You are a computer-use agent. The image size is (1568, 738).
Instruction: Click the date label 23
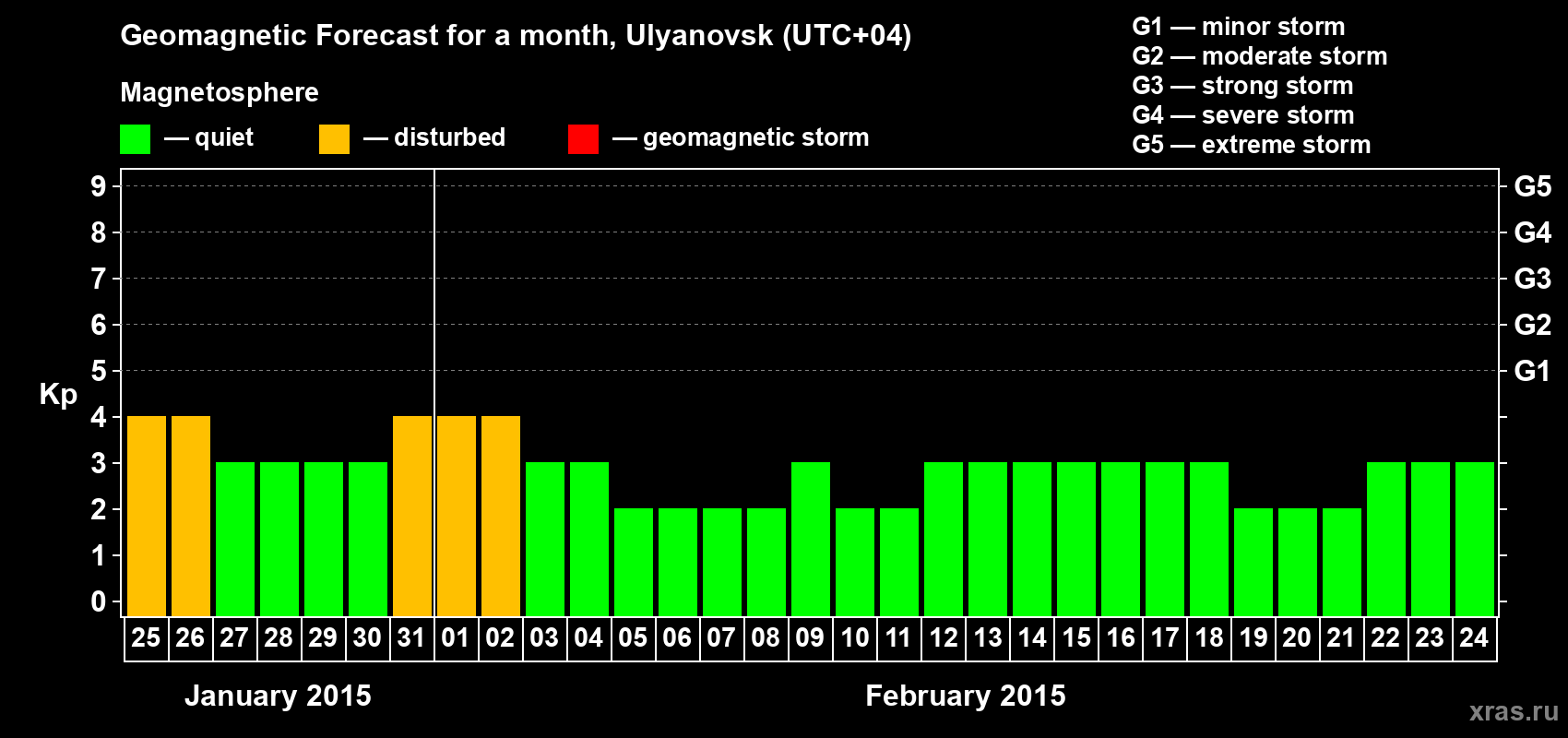pos(1430,638)
